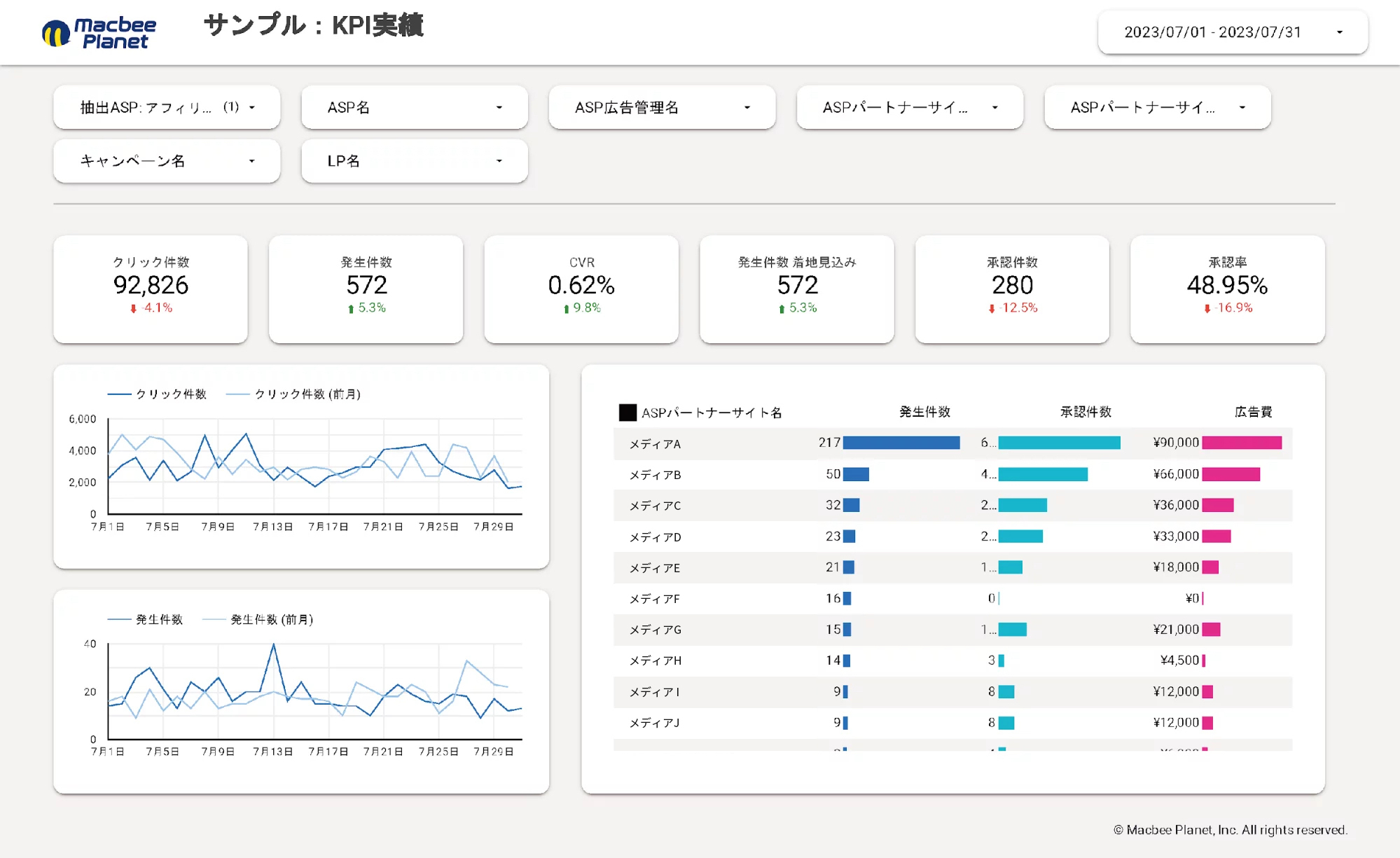Image resolution: width=1400 pixels, height=858 pixels.
Task: Open the ASP名 filter dropdown
Action: 415,107
